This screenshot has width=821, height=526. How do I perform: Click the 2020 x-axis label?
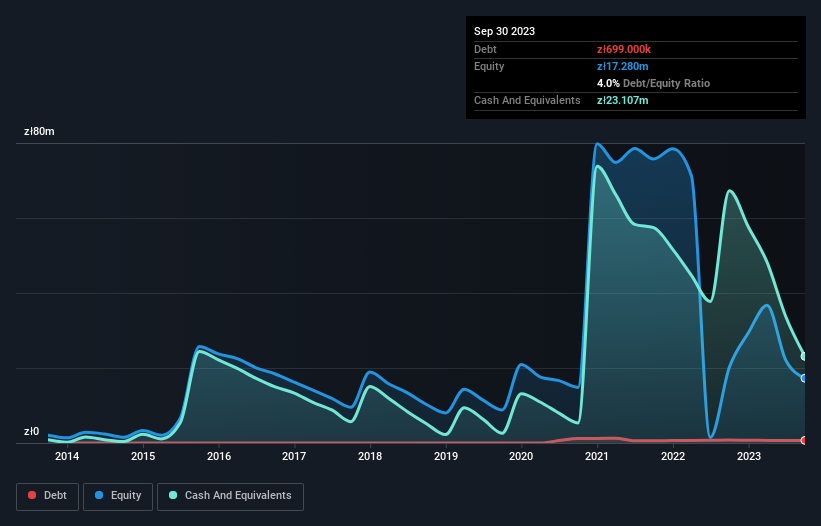[522, 456]
